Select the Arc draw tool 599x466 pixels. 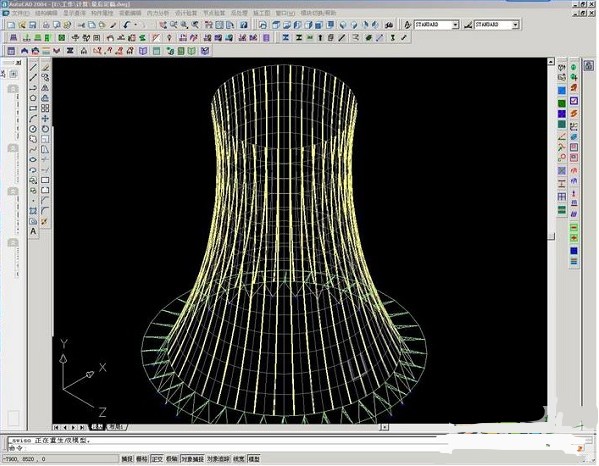point(33,119)
